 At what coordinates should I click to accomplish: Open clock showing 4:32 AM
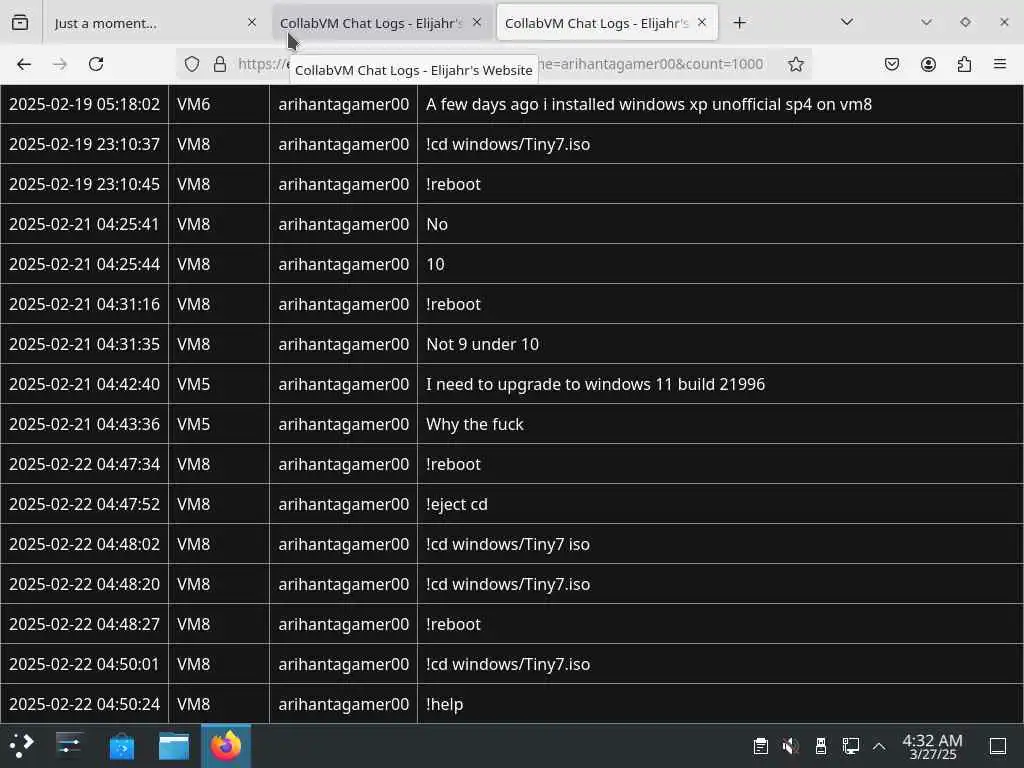(x=933, y=746)
